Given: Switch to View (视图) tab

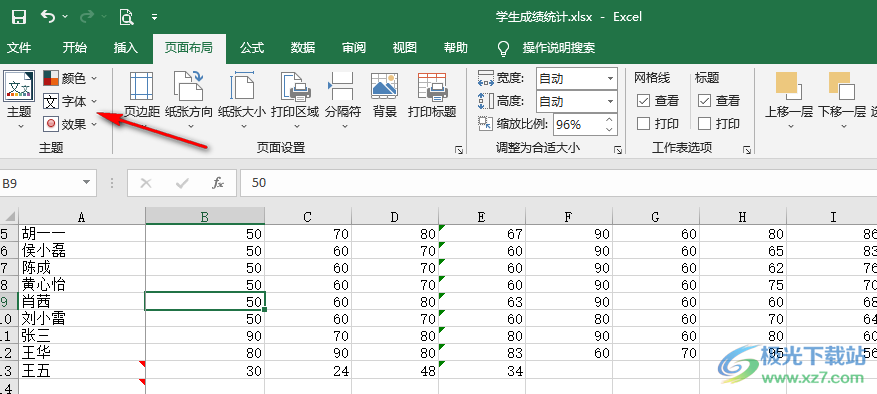Looking at the screenshot, I should pos(404,48).
